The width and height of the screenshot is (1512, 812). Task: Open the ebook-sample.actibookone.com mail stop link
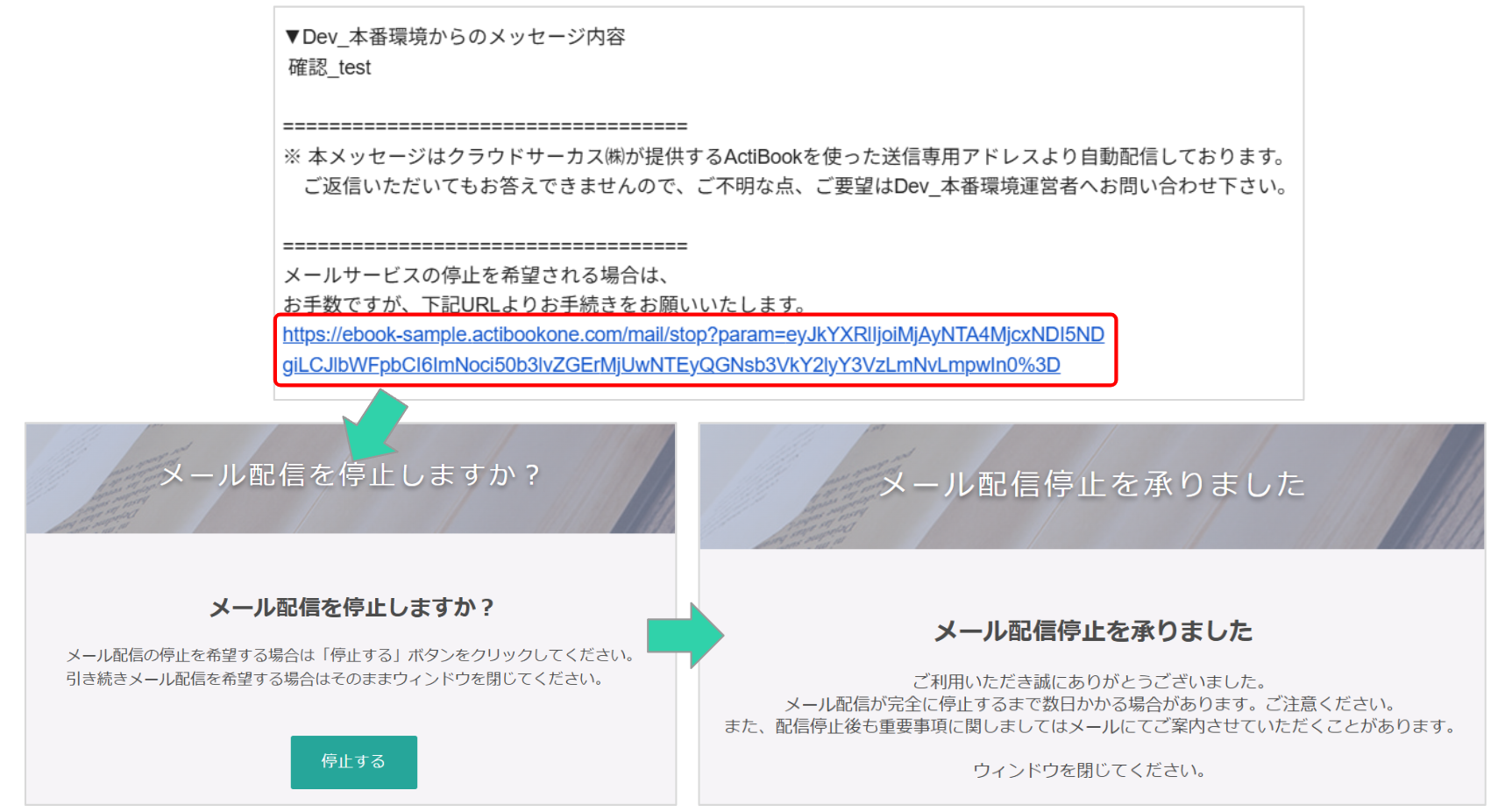[x=692, y=335]
